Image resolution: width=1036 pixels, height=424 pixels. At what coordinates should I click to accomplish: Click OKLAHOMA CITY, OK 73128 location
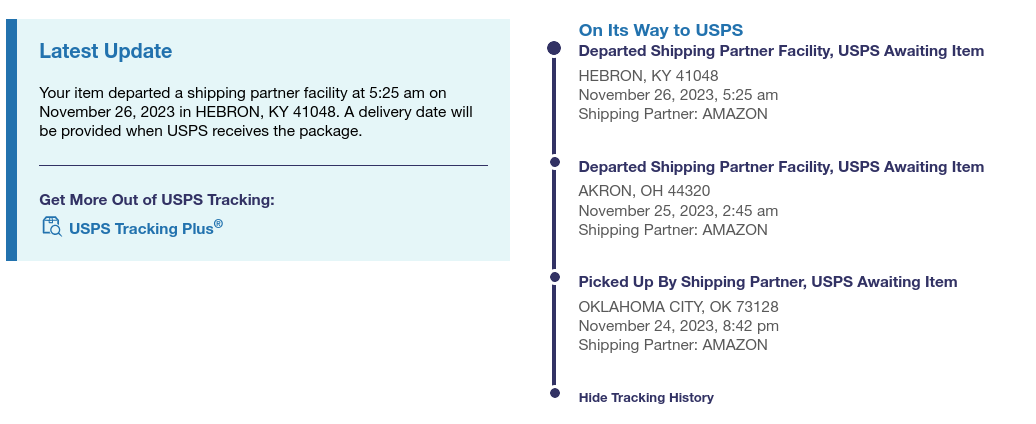pos(678,307)
